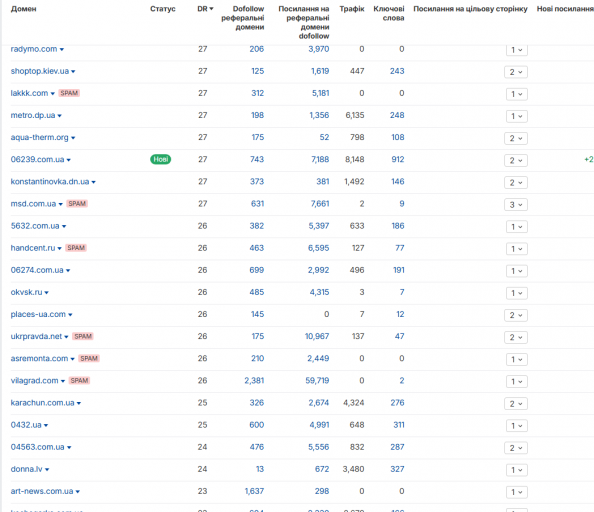Select traffic value 8,148 for 06239.com.ua
The height and width of the screenshot is (512, 594).
click(355, 160)
